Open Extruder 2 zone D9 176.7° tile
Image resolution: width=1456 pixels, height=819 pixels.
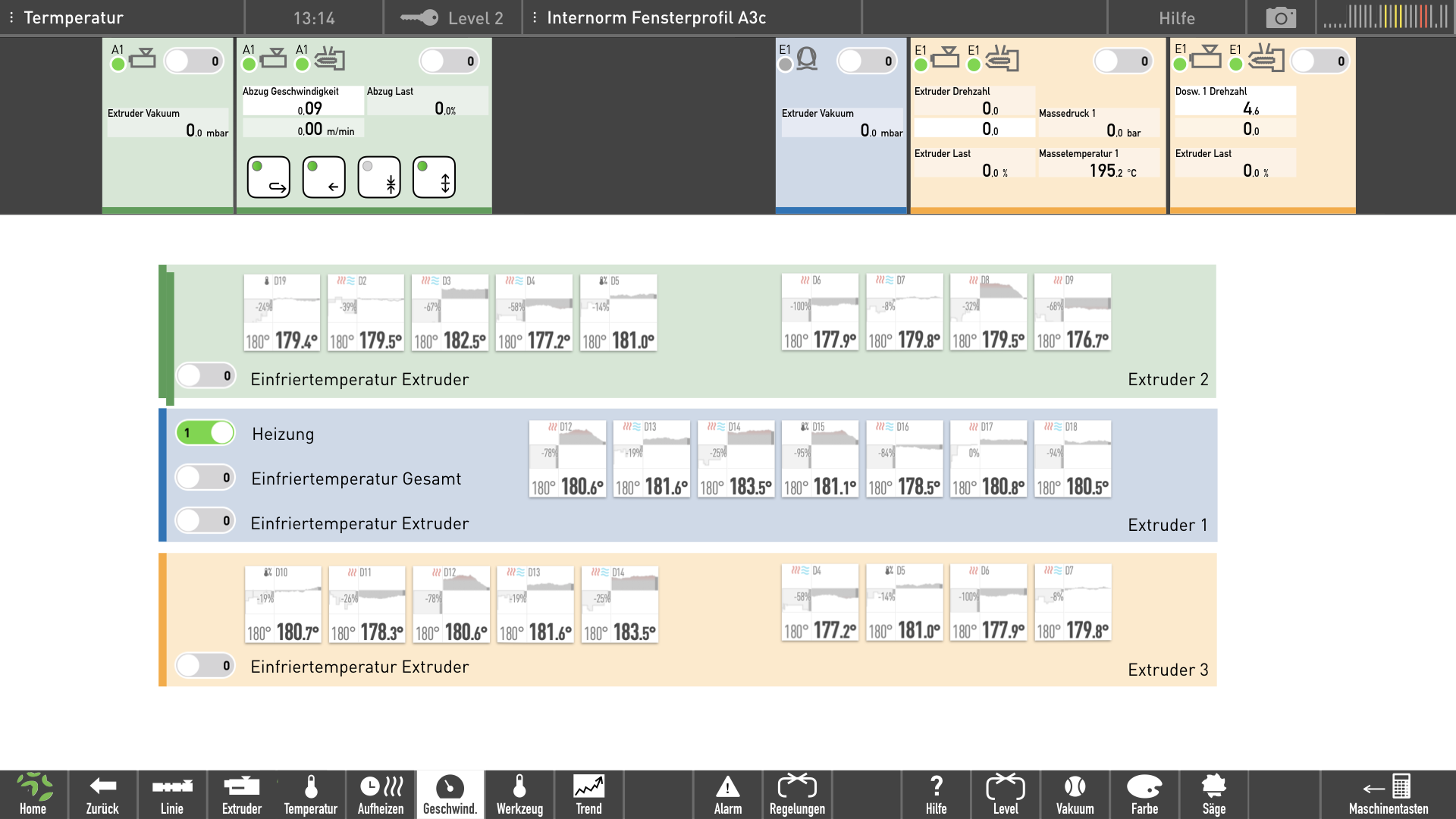coord(1072,312)
